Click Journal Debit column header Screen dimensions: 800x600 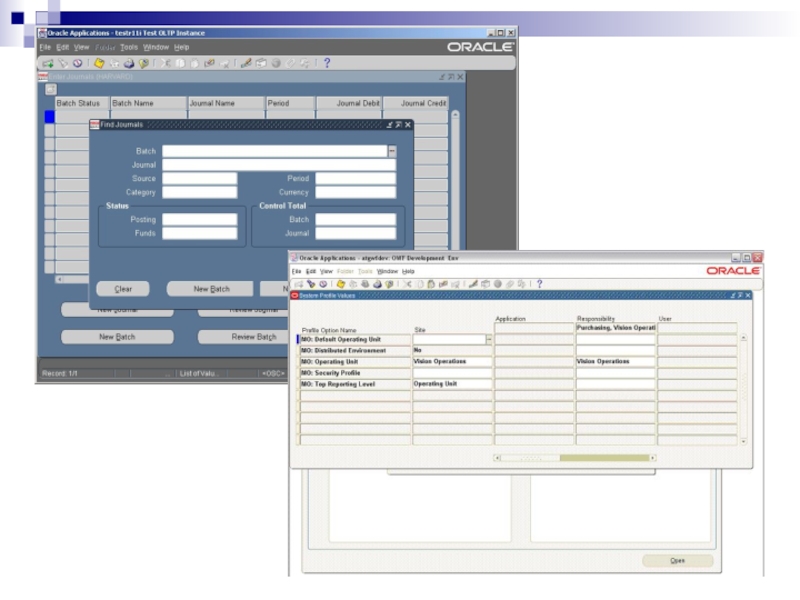(348, 103)
